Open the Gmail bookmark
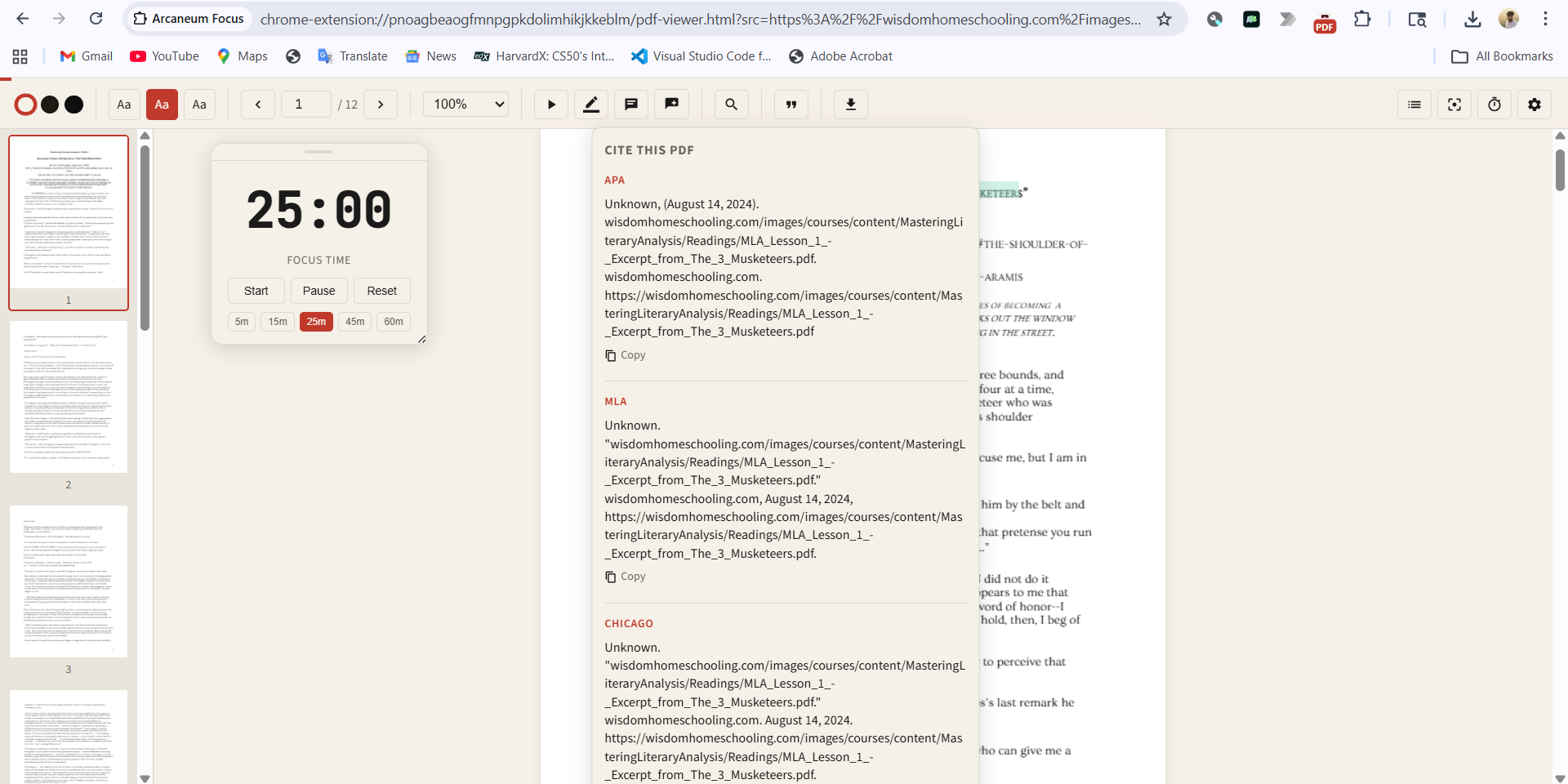The image size is (1568, 784). (x=87, y=56)
